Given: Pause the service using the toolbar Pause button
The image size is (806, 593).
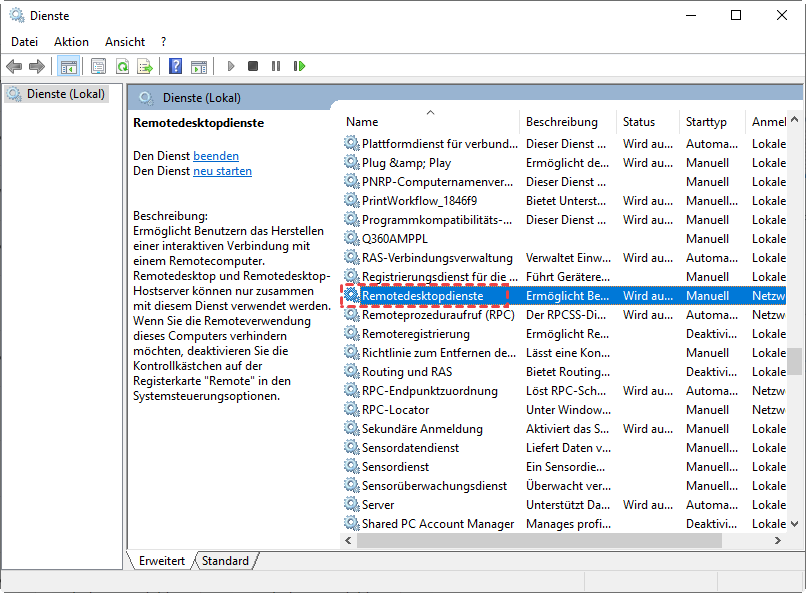Looking at the screenshot, I should (276, 66).
